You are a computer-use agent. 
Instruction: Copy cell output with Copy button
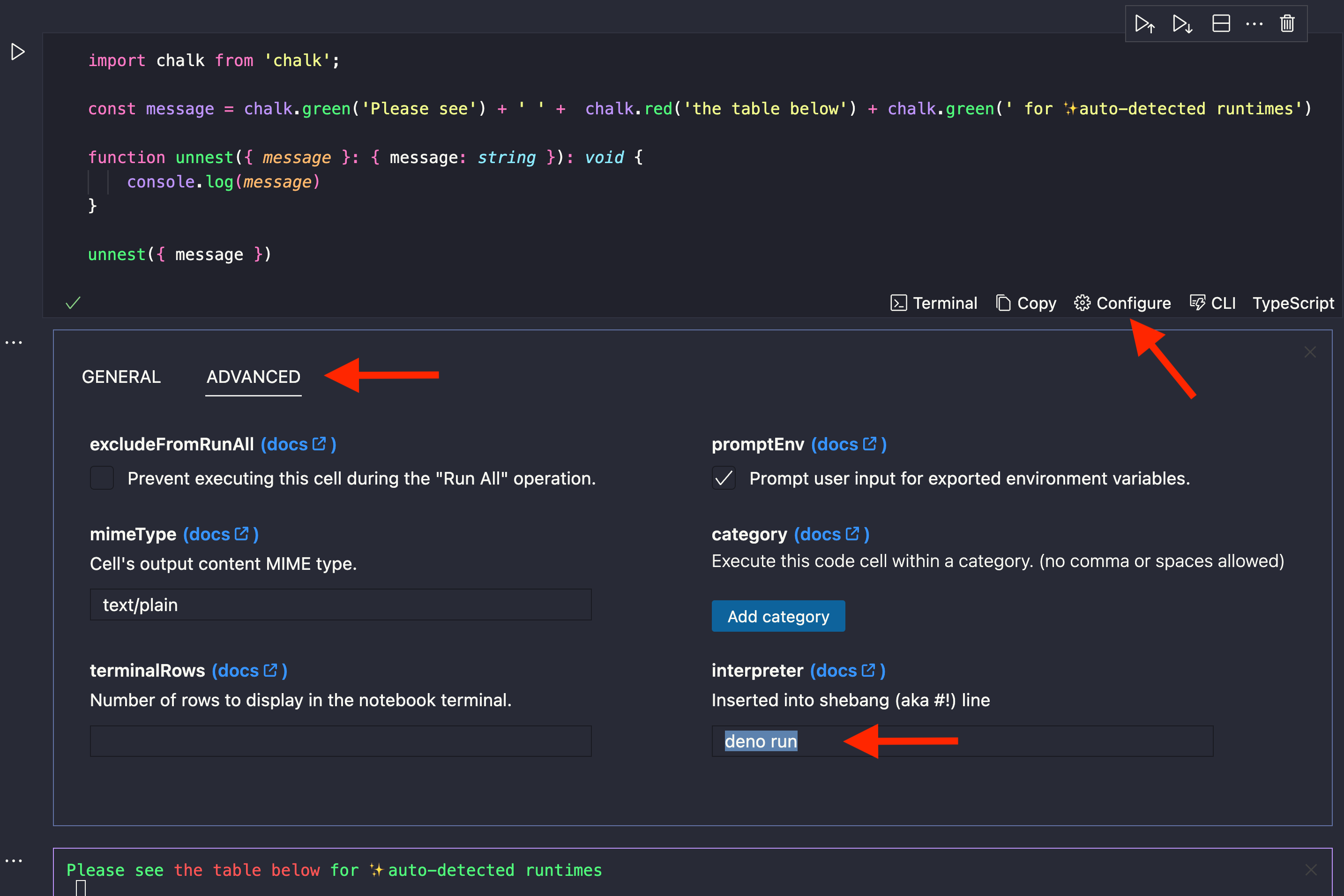[x=1026, y=303]
